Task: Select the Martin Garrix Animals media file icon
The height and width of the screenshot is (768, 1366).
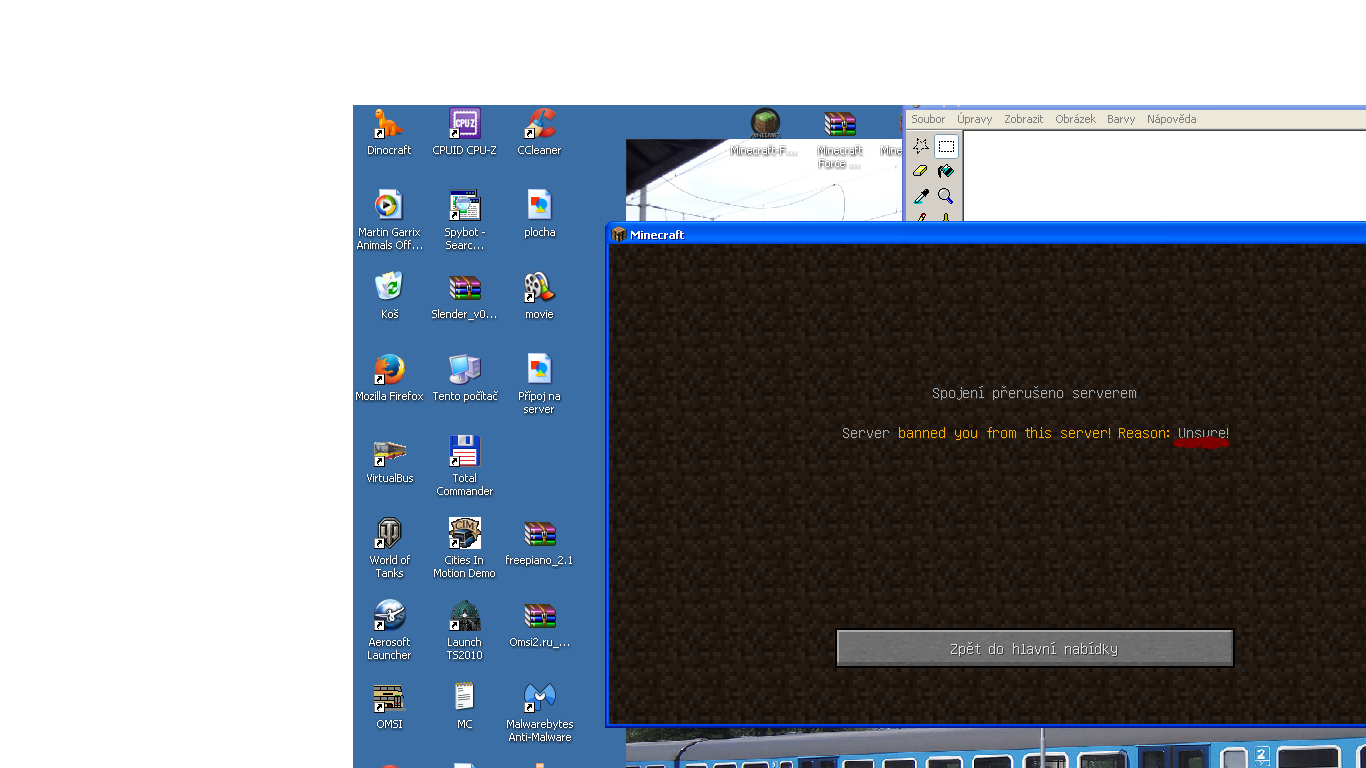Action: tap(389, 220)
